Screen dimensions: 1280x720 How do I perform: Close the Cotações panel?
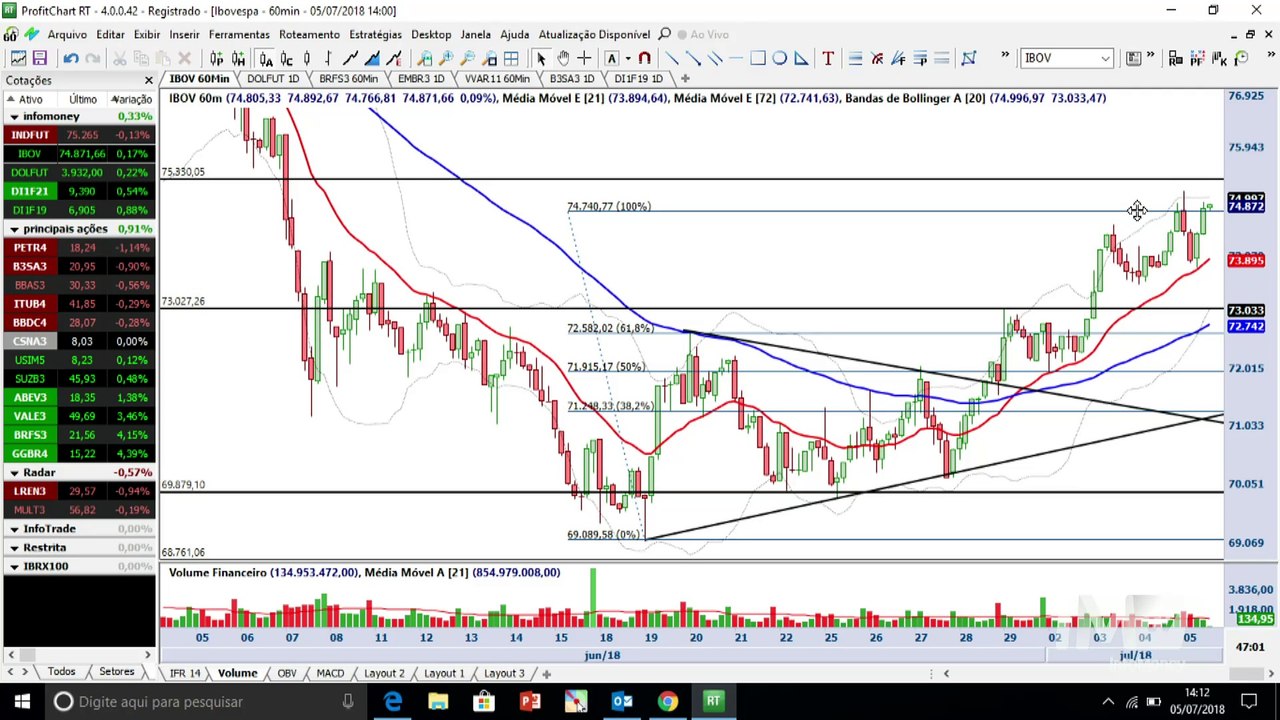tap(149, 80)
